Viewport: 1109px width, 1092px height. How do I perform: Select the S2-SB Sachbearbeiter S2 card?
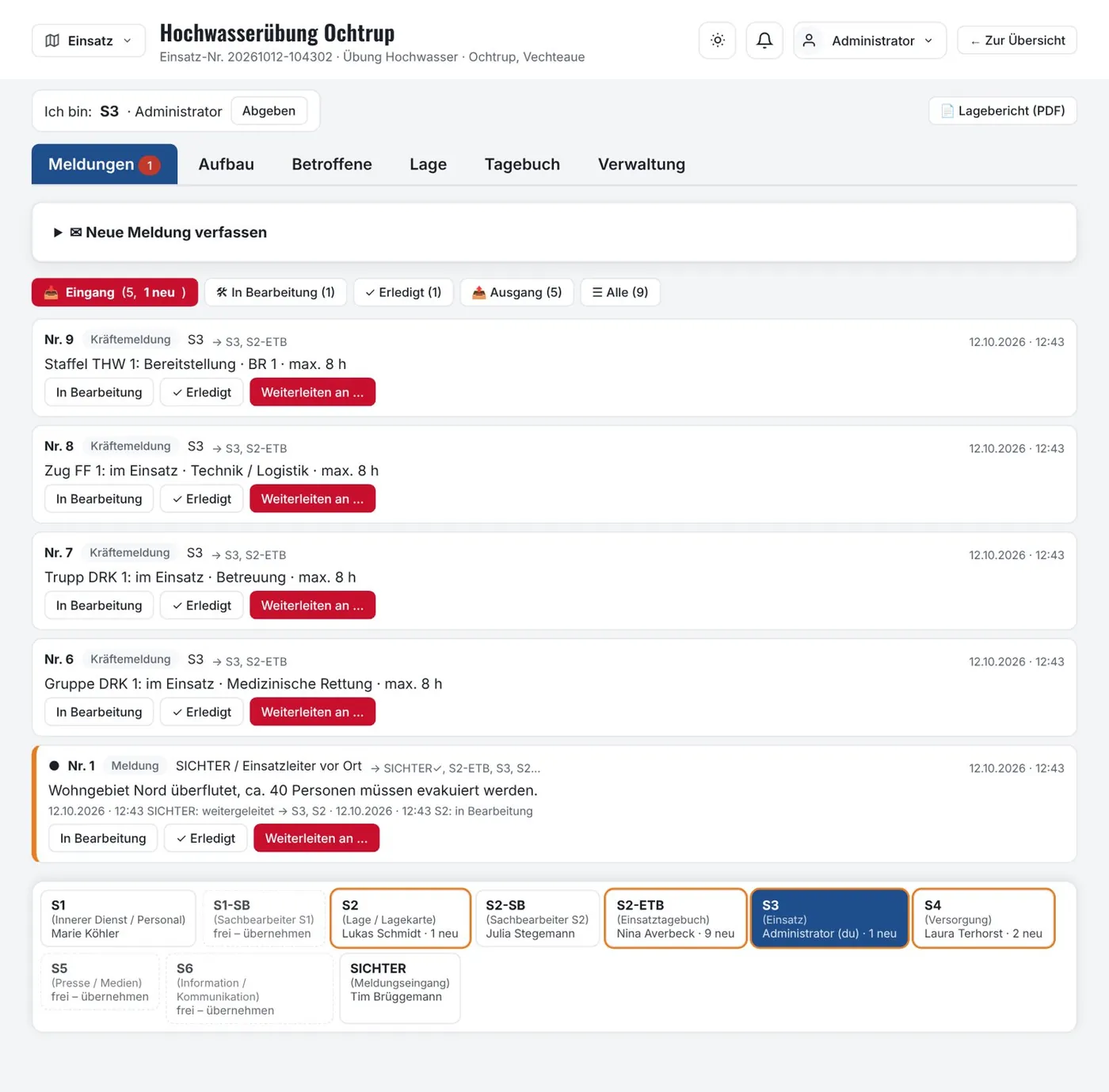point(537,919)
